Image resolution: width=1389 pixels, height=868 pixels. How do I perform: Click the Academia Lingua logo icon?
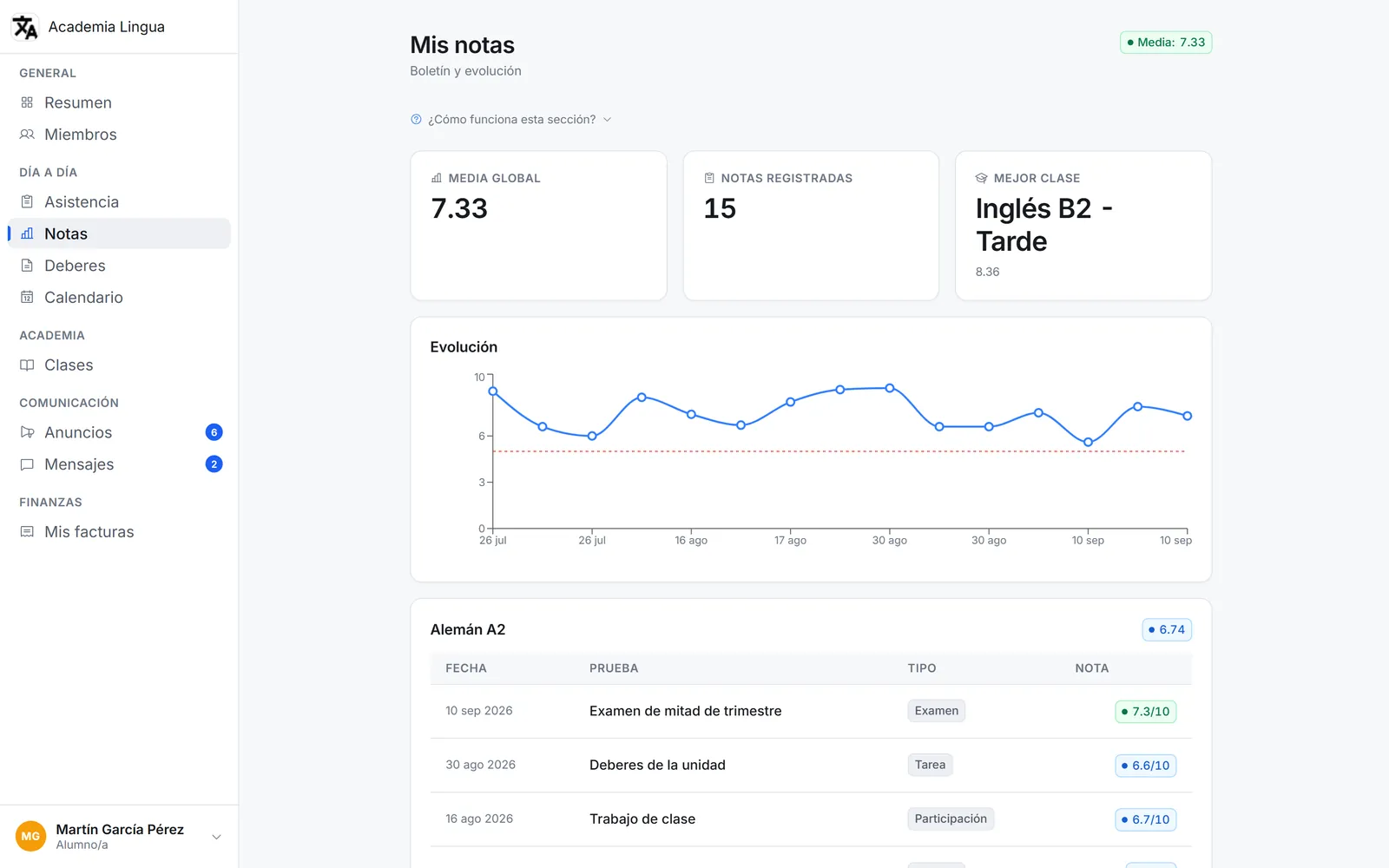[25, 27]
